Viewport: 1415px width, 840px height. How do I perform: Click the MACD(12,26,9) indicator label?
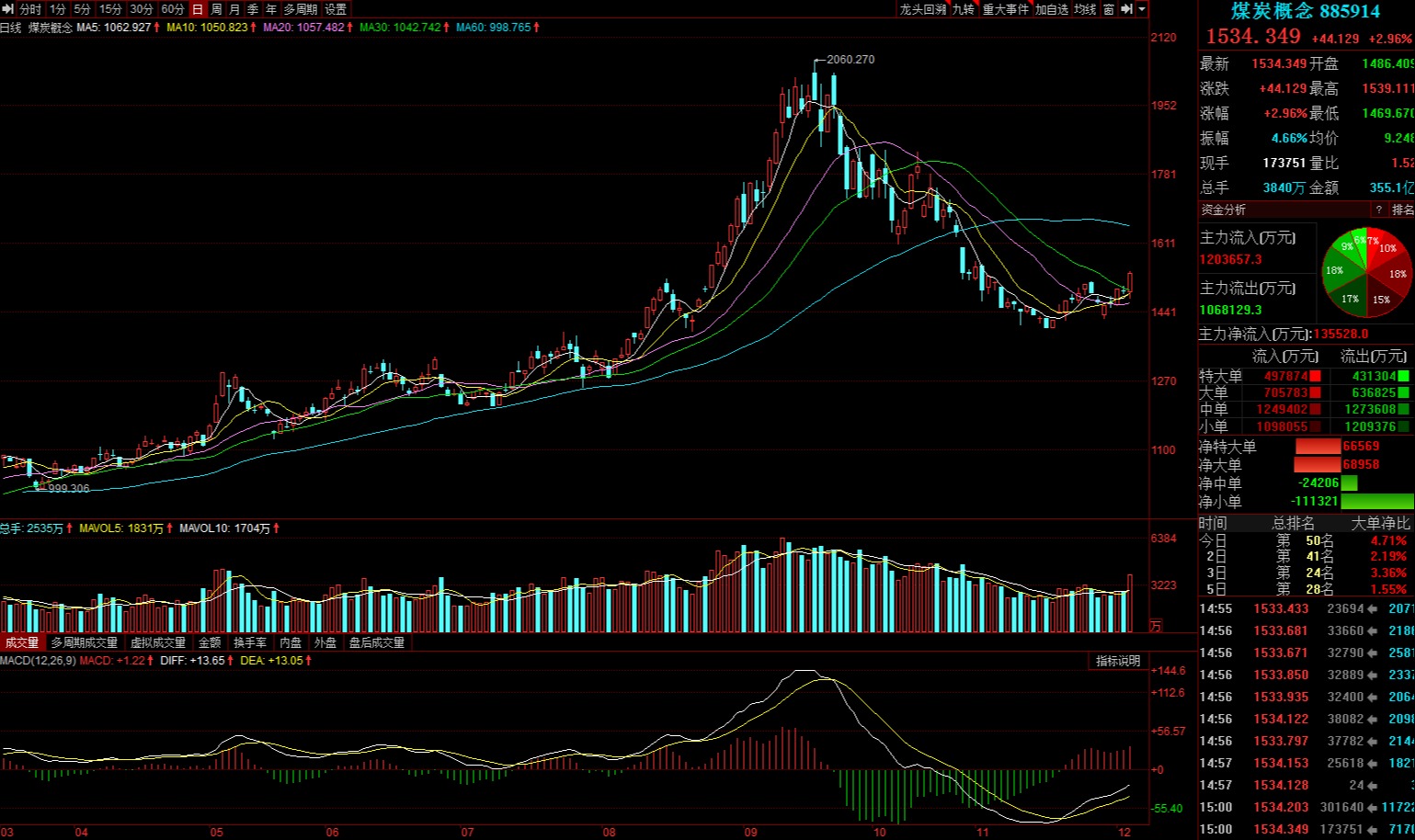pos(38,661)
